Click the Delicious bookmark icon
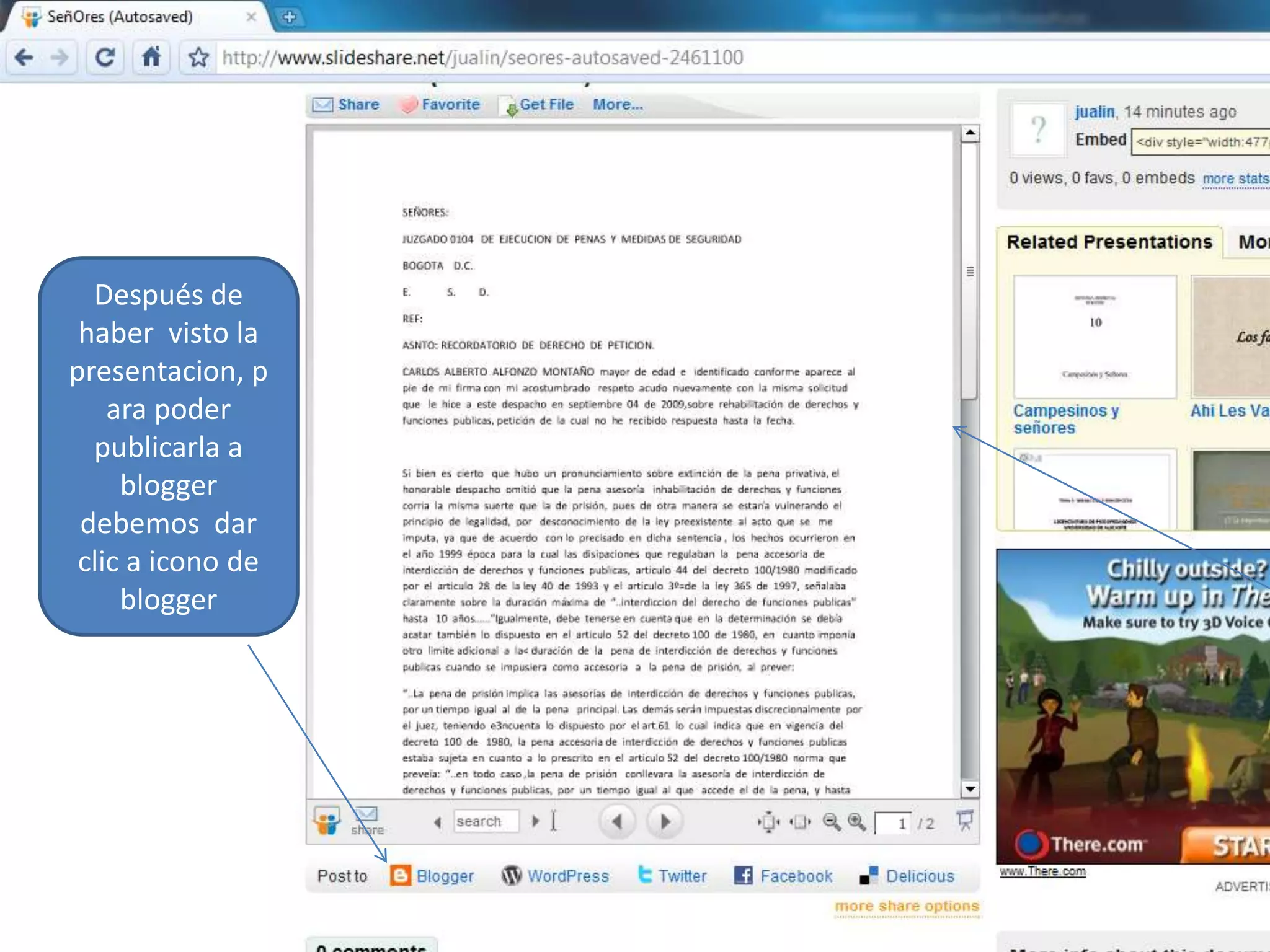 [869, 875]
